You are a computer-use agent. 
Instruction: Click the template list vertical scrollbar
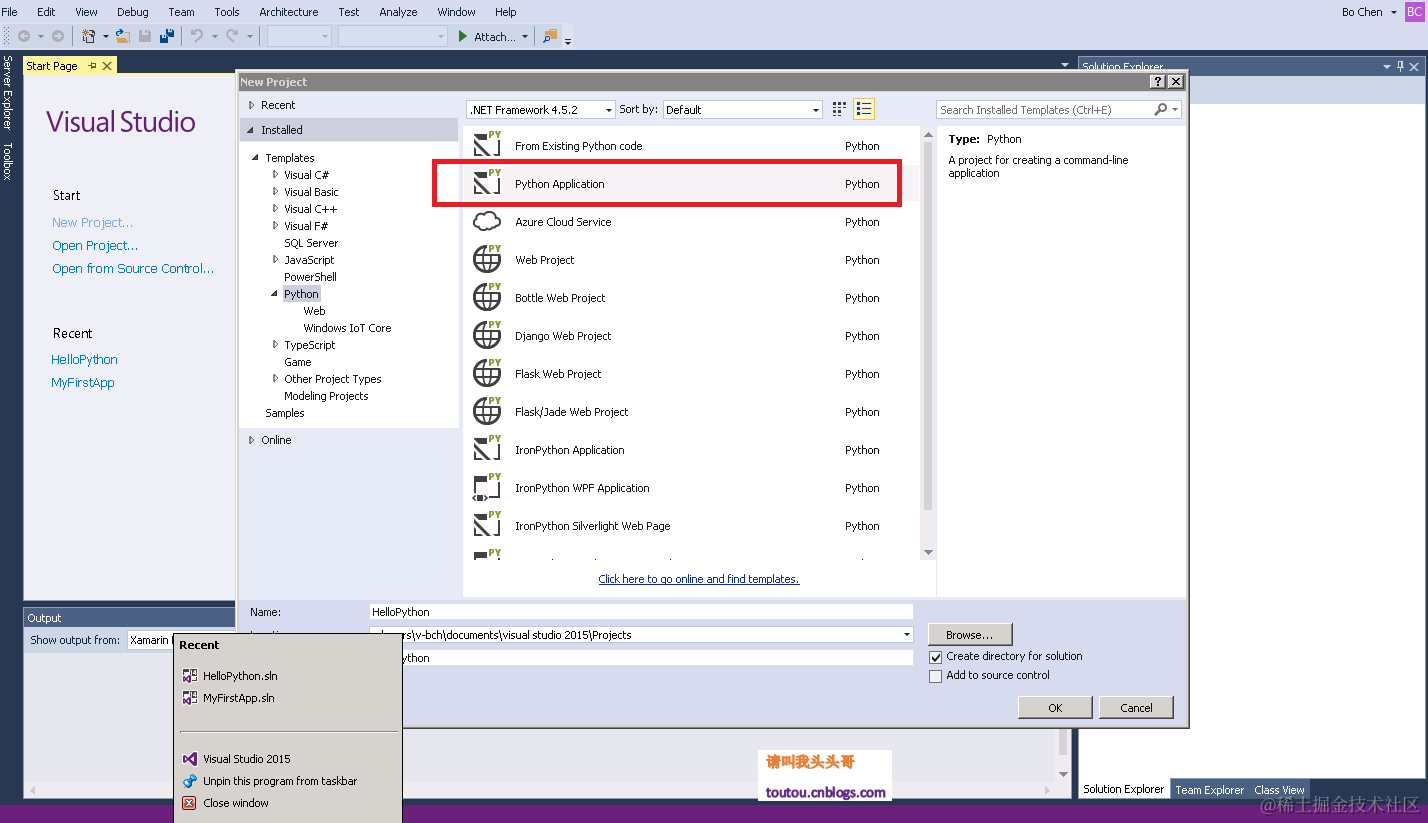(x=928, y=325)
